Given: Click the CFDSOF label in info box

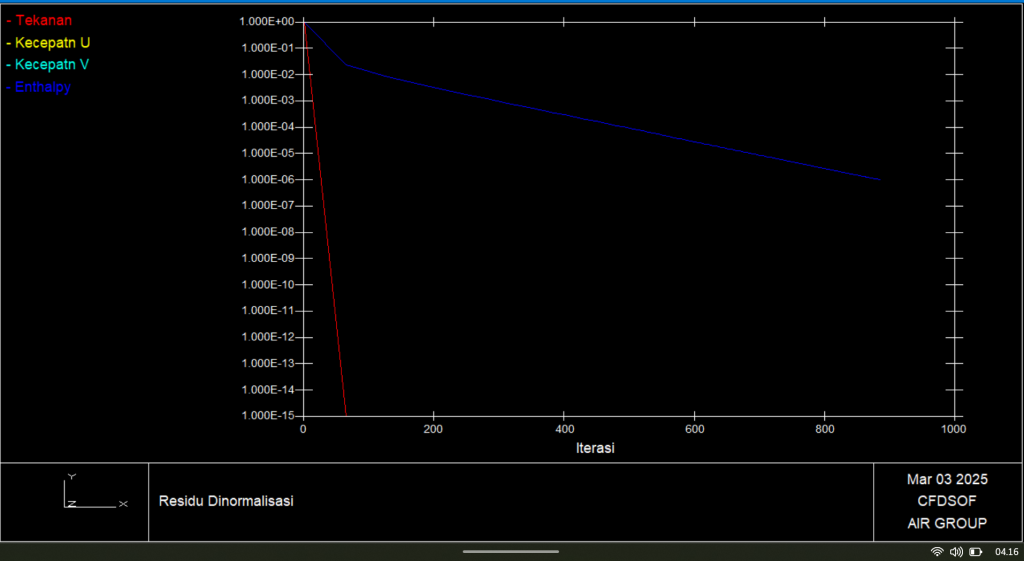Looking at the screenshot, I should [946, 501].
